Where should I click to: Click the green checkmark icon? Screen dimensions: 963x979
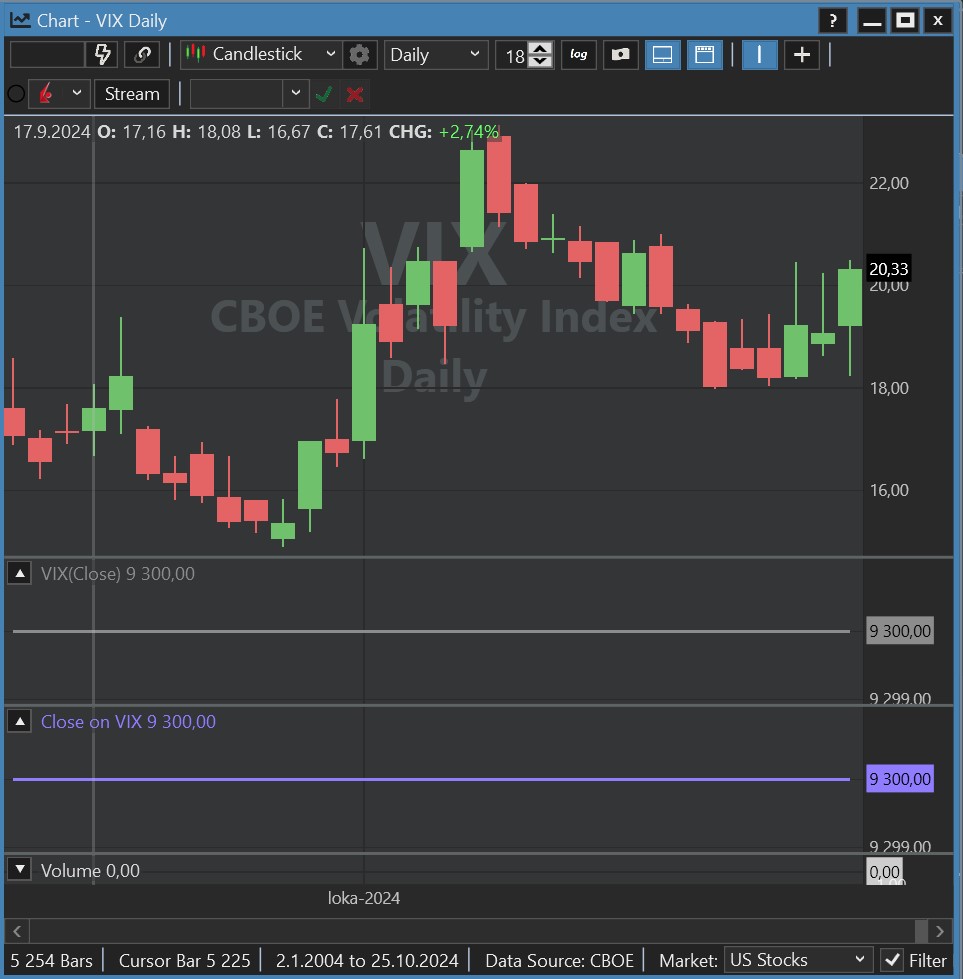[323, 95]
